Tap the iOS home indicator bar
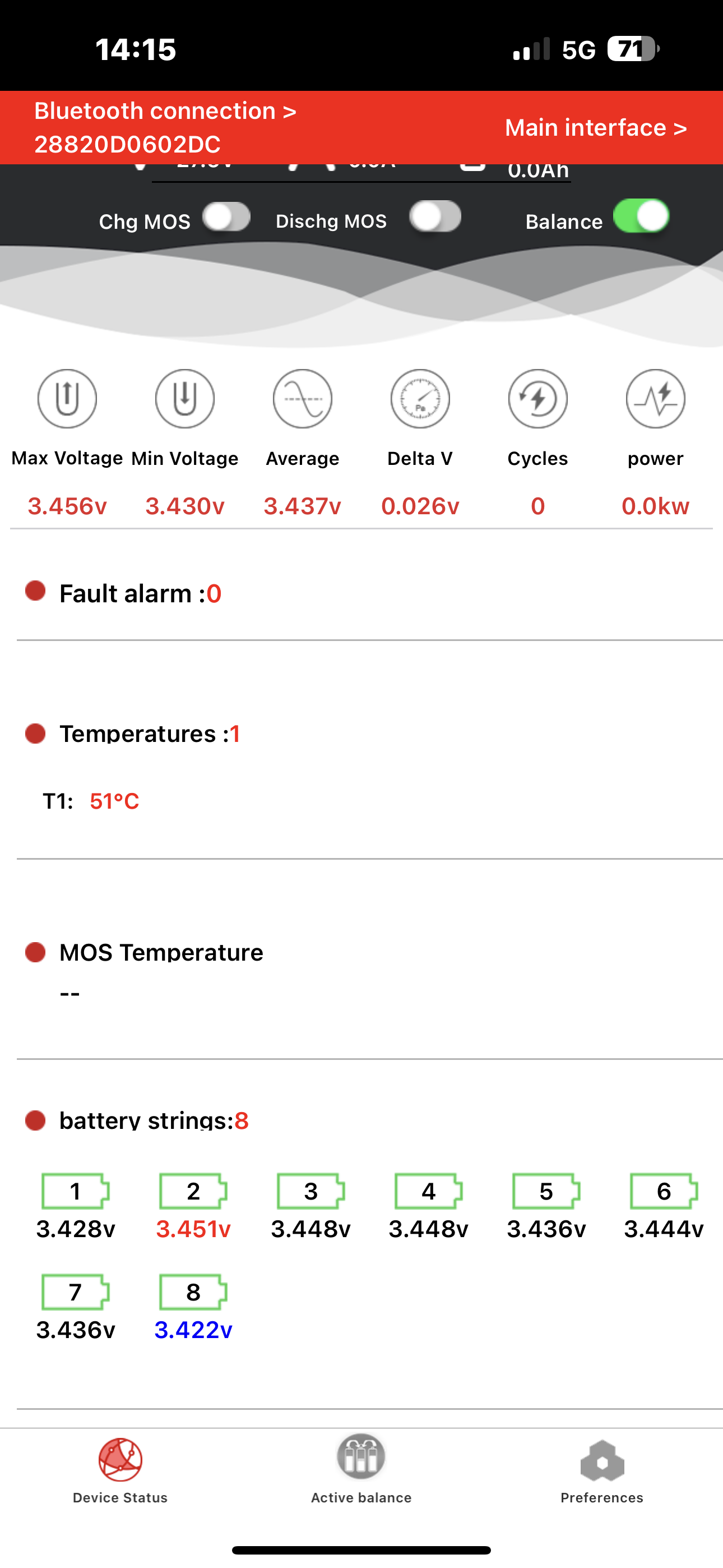 (x=361, y=1549)
